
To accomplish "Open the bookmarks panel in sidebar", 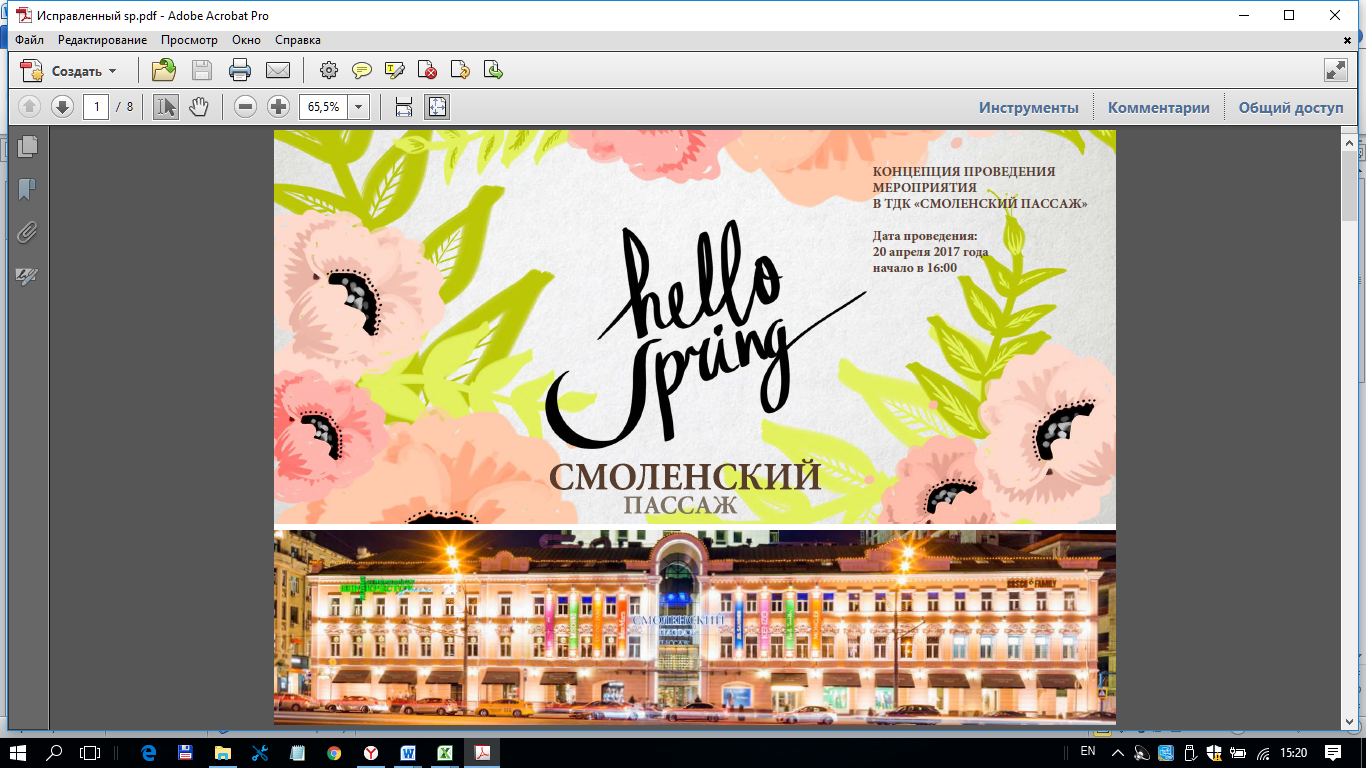I will pyautogui.click(x=27, y=189).
